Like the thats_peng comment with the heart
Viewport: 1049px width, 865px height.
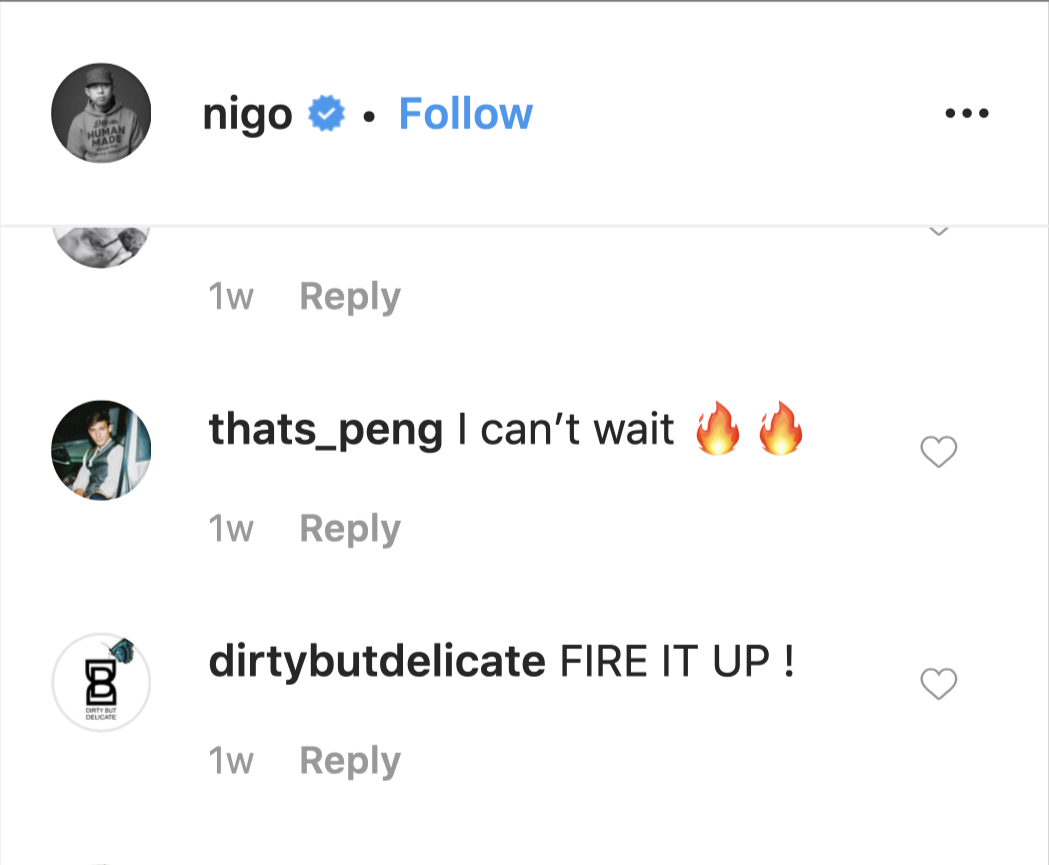click(938, 452)
